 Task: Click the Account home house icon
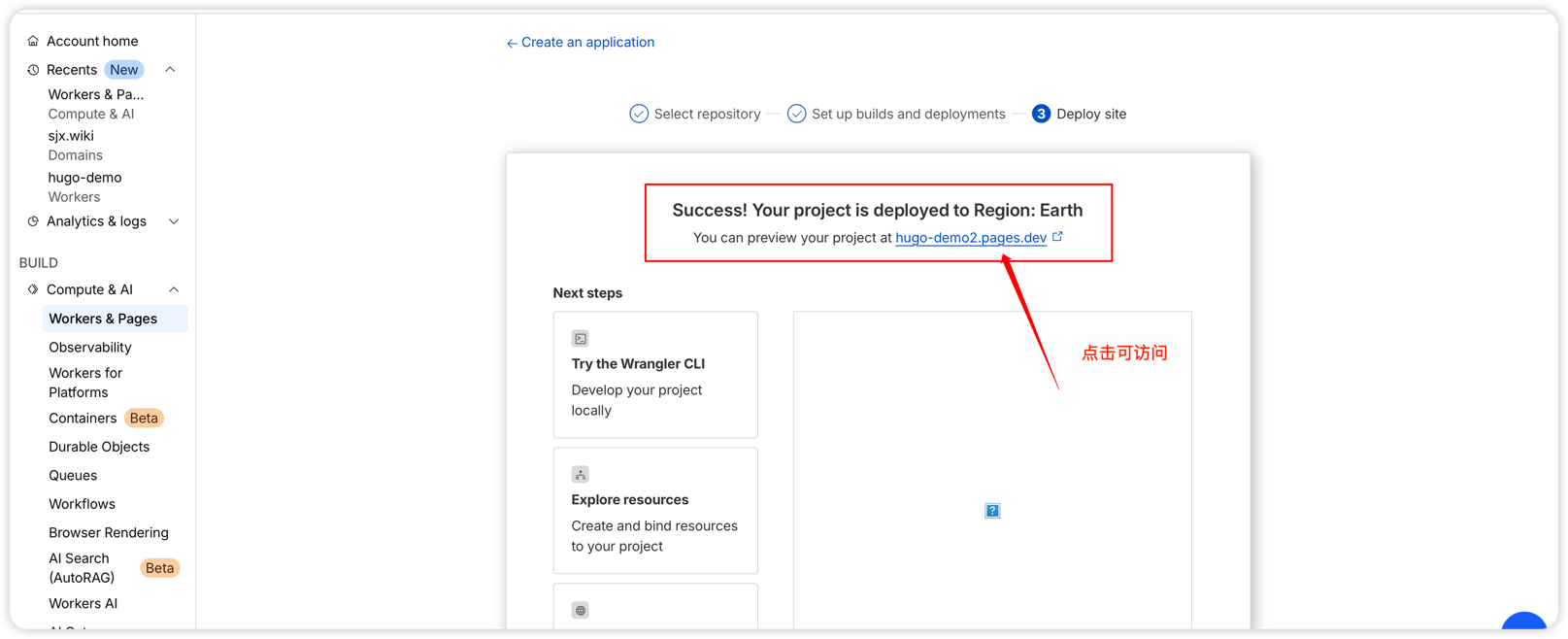33,41
